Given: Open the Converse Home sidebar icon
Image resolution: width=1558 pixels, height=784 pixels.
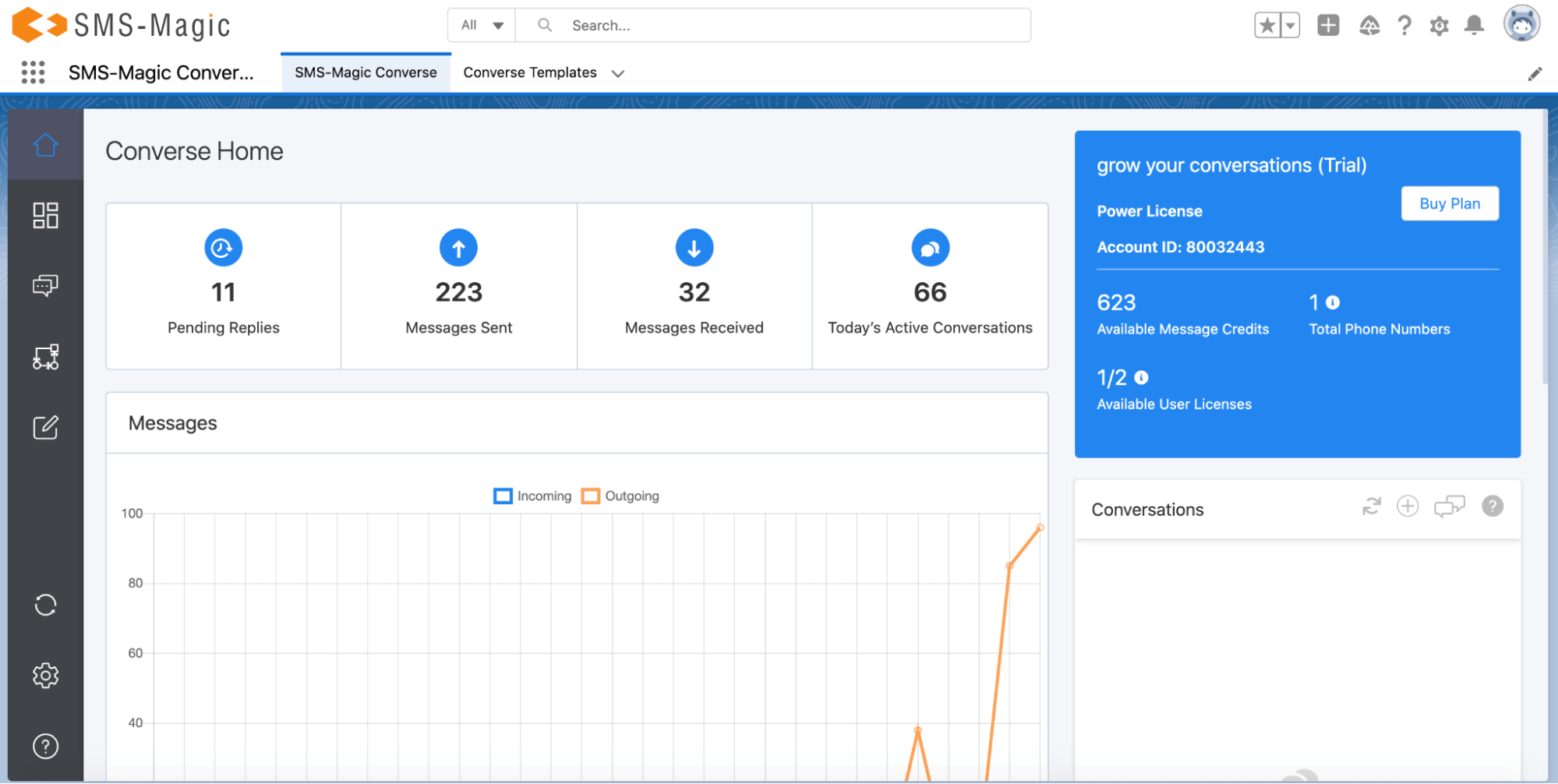Looking at the screenshot, I should 45,145.
